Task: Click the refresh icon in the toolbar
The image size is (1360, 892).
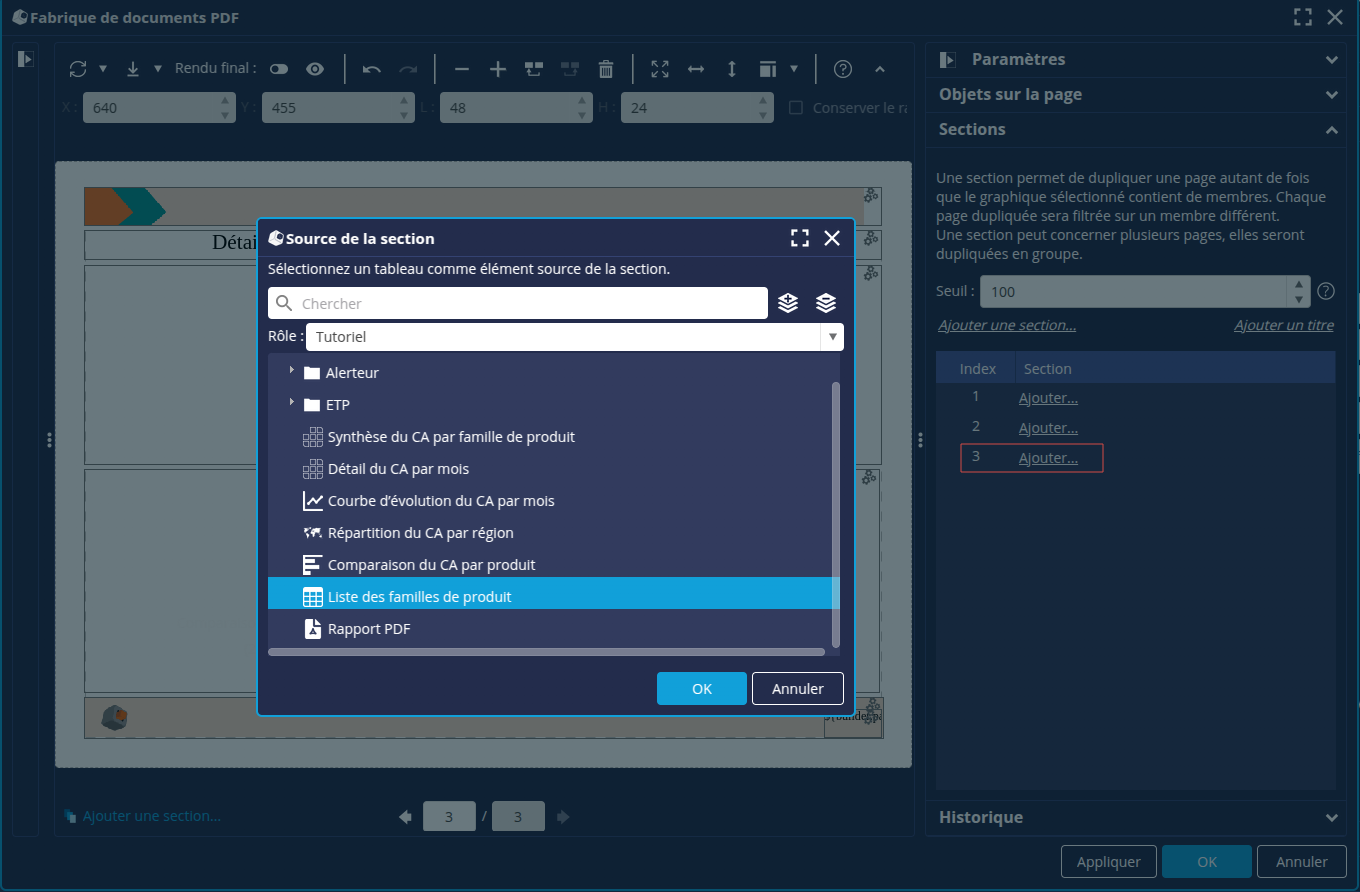Action: 78,69
